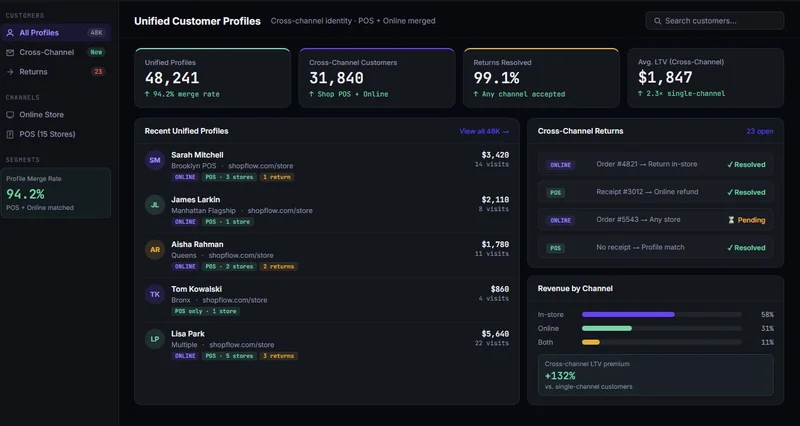Viewport: 800px width, 426px height.
Task: Click Resolved status on Order #4821
Action: tap(746, 165)
